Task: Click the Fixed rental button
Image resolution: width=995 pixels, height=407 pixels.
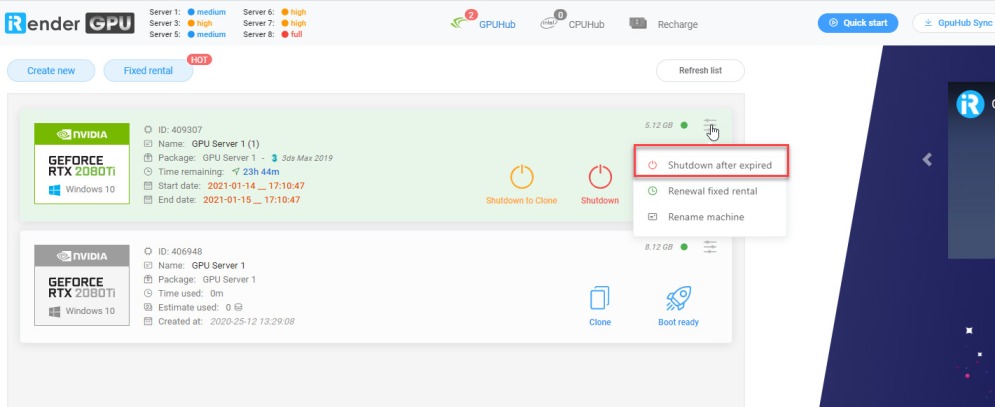Action: tap(148, 71)
